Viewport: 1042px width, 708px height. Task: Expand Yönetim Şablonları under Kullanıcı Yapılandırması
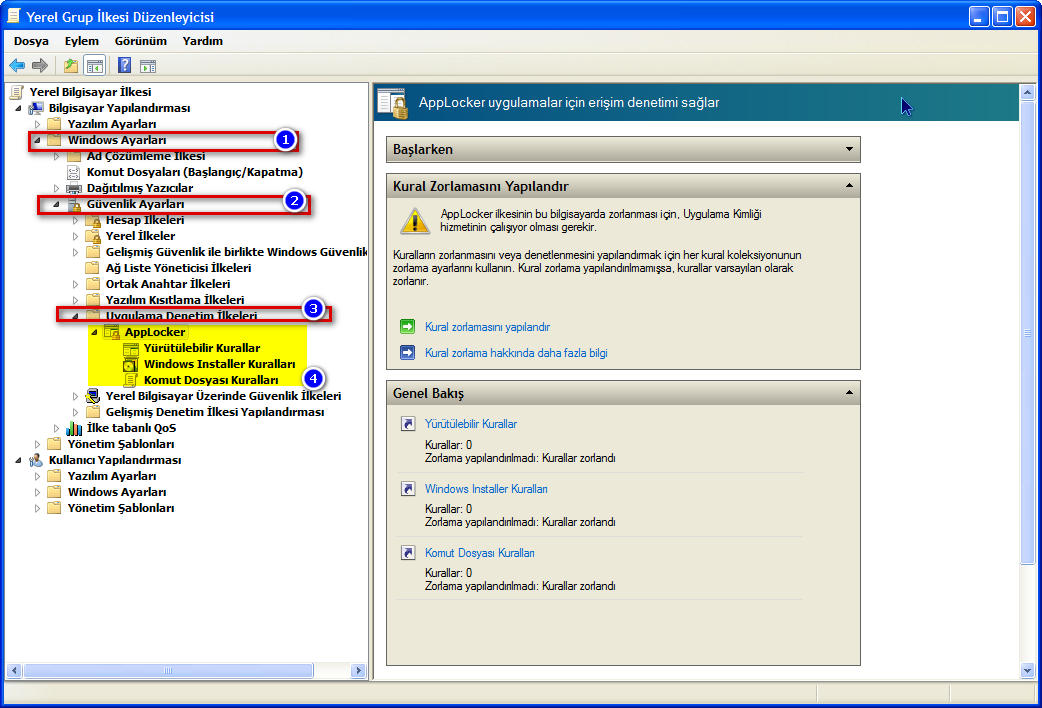[37, 508]
